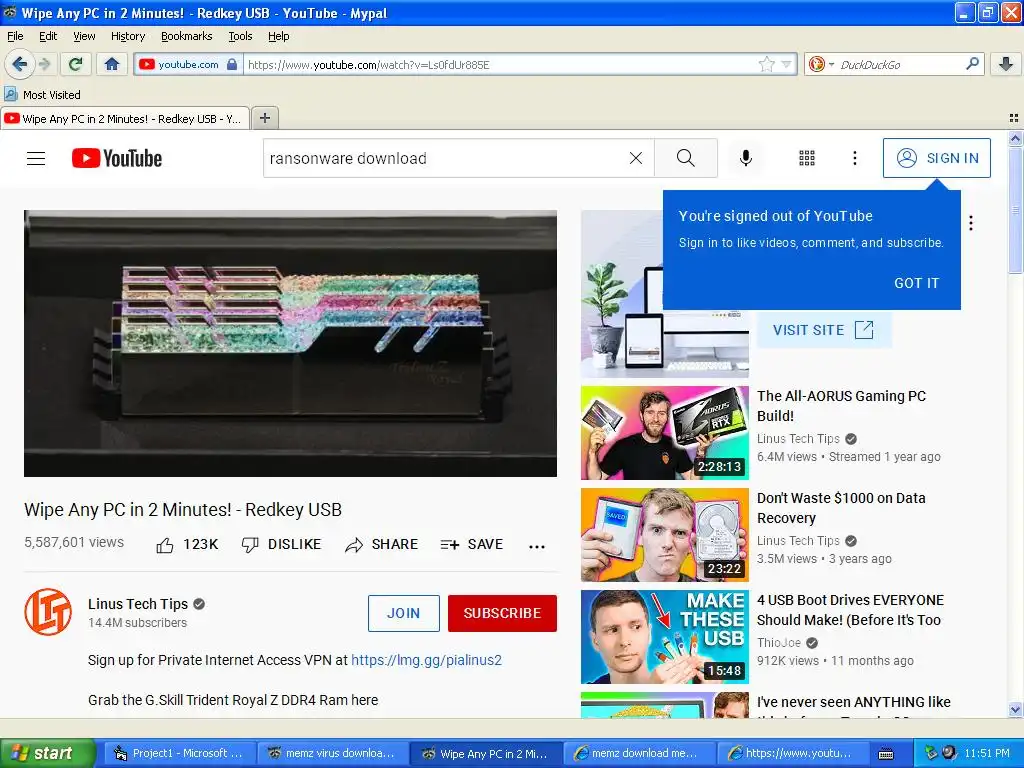Click the padlock site security icon
Viewport: 1024px width, 768px height.
(x=232, y=65)
